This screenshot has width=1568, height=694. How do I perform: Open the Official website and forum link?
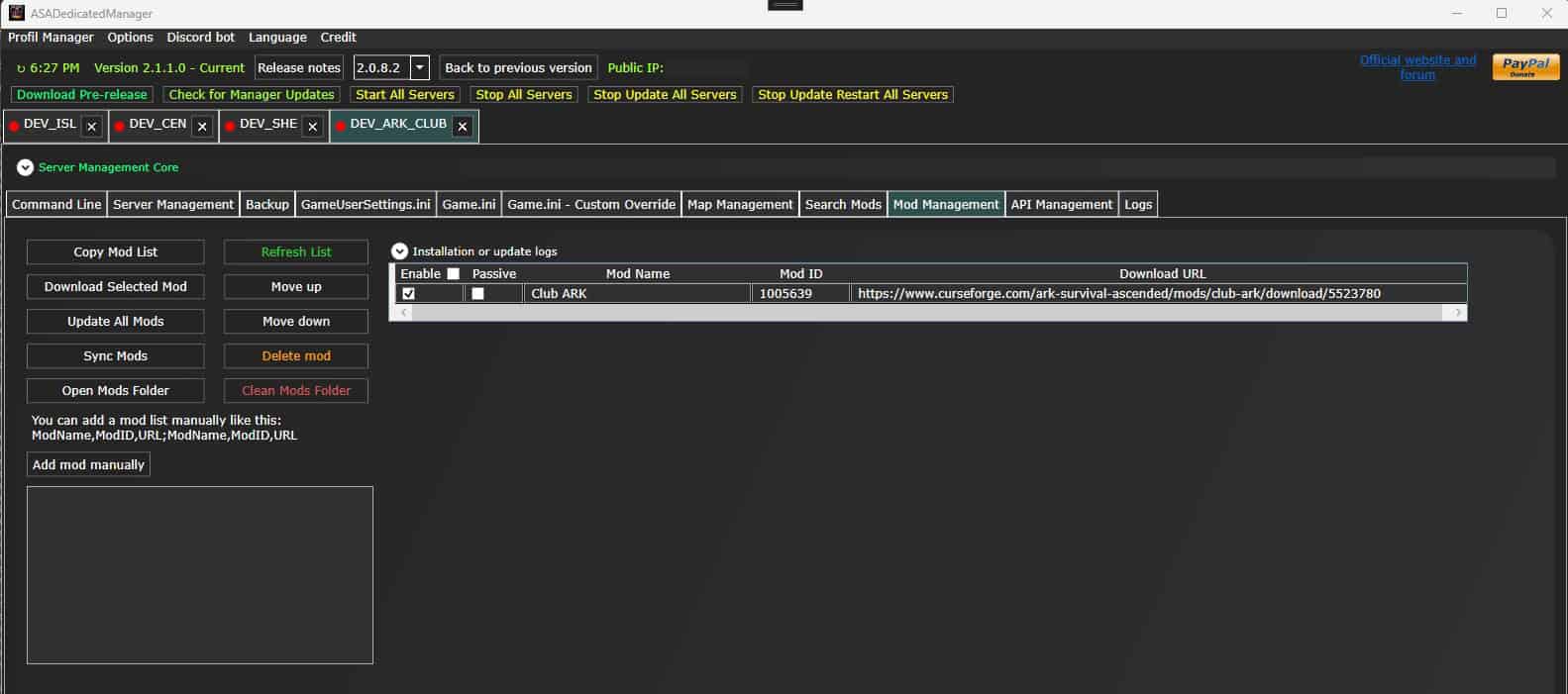1417,67
